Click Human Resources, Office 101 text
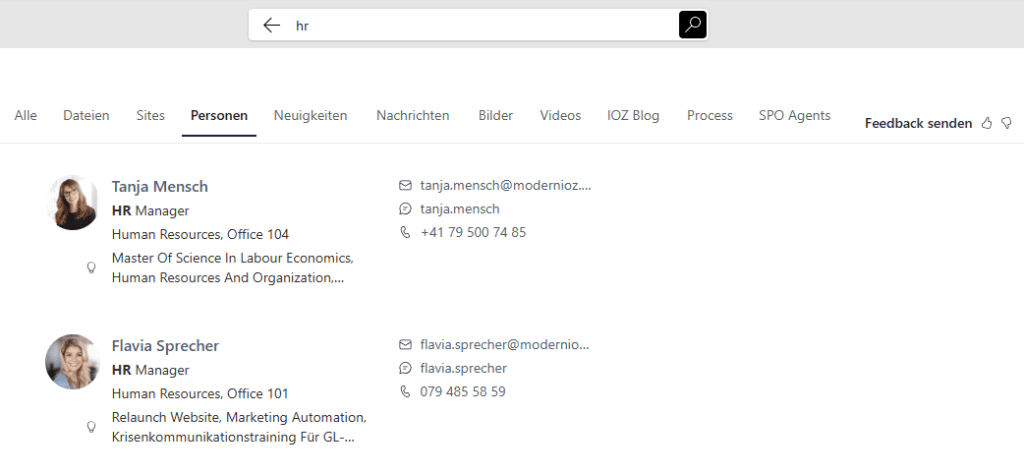Screen dimensions: 1024x475 (200, 393)
